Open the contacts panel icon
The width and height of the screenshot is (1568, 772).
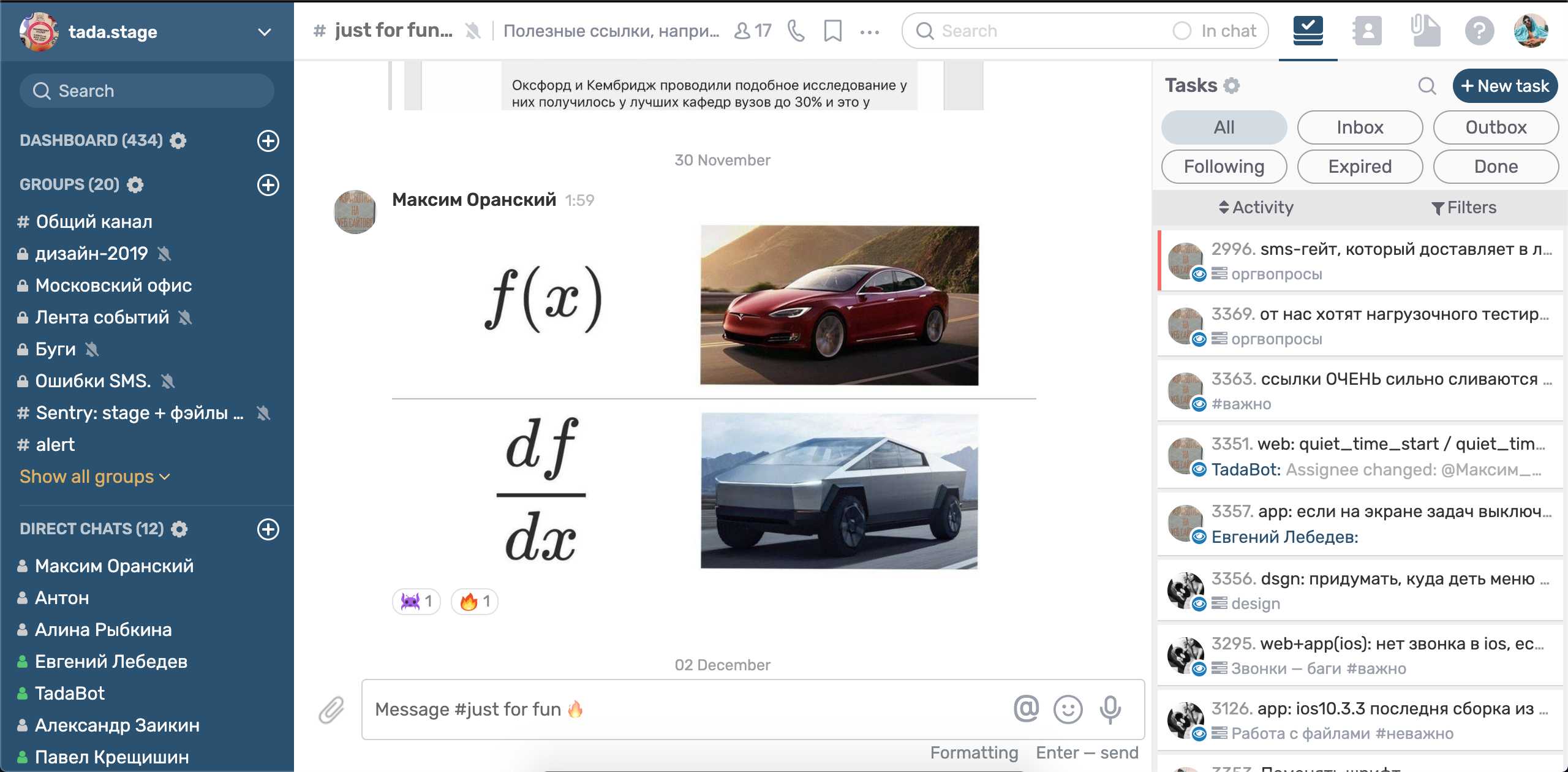click(1367, 31)
